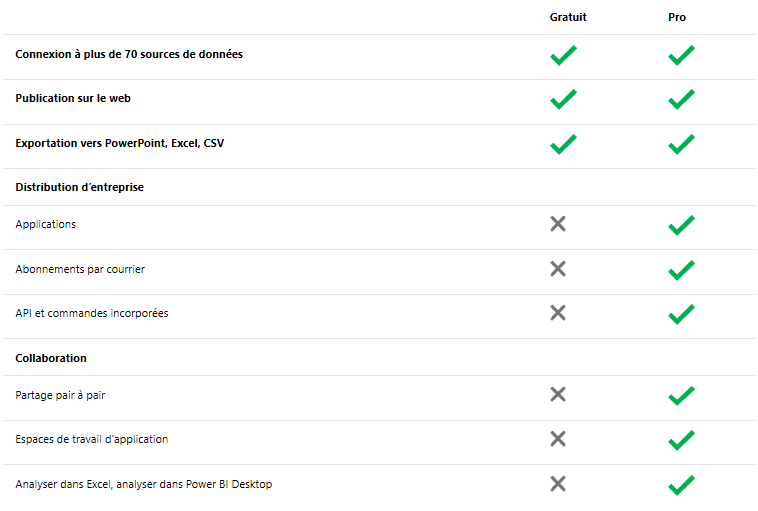Click Gratuit checkmark for Publication sur le web

[x=563, y=99]
